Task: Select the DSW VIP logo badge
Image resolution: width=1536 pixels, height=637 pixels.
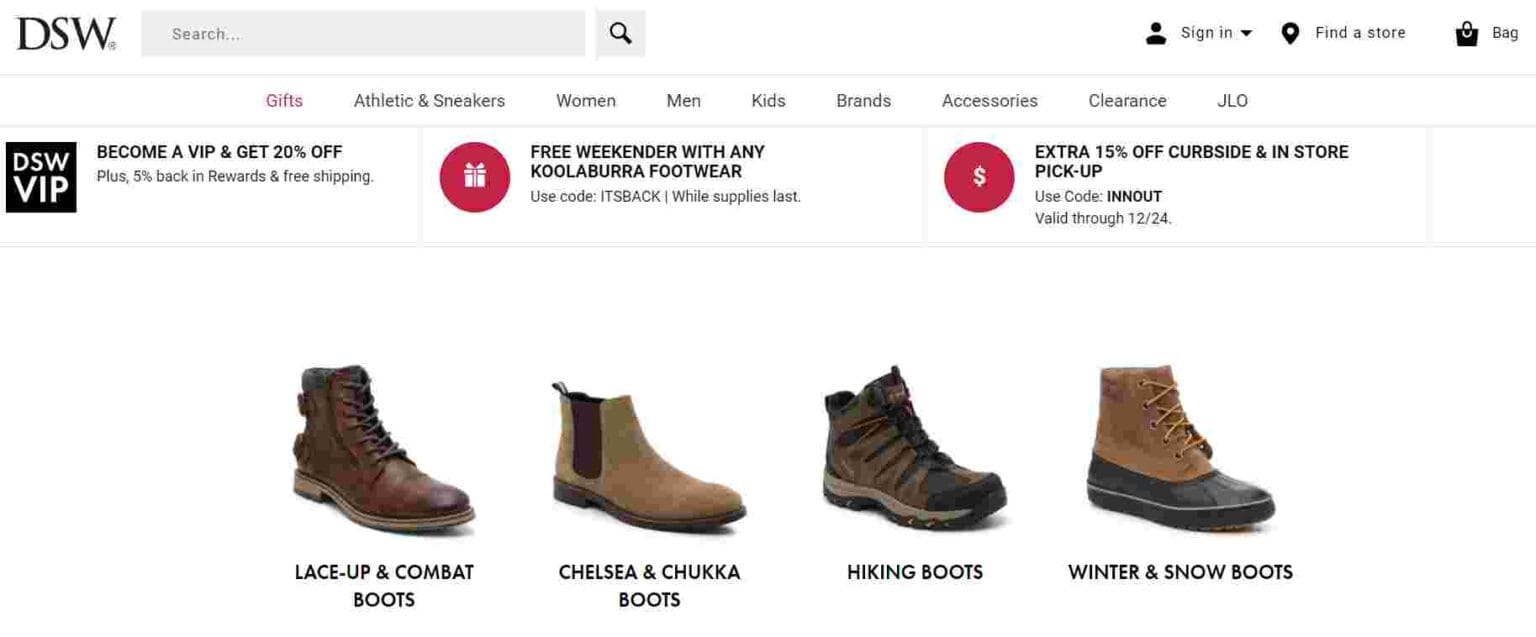Action: (41, 177)
